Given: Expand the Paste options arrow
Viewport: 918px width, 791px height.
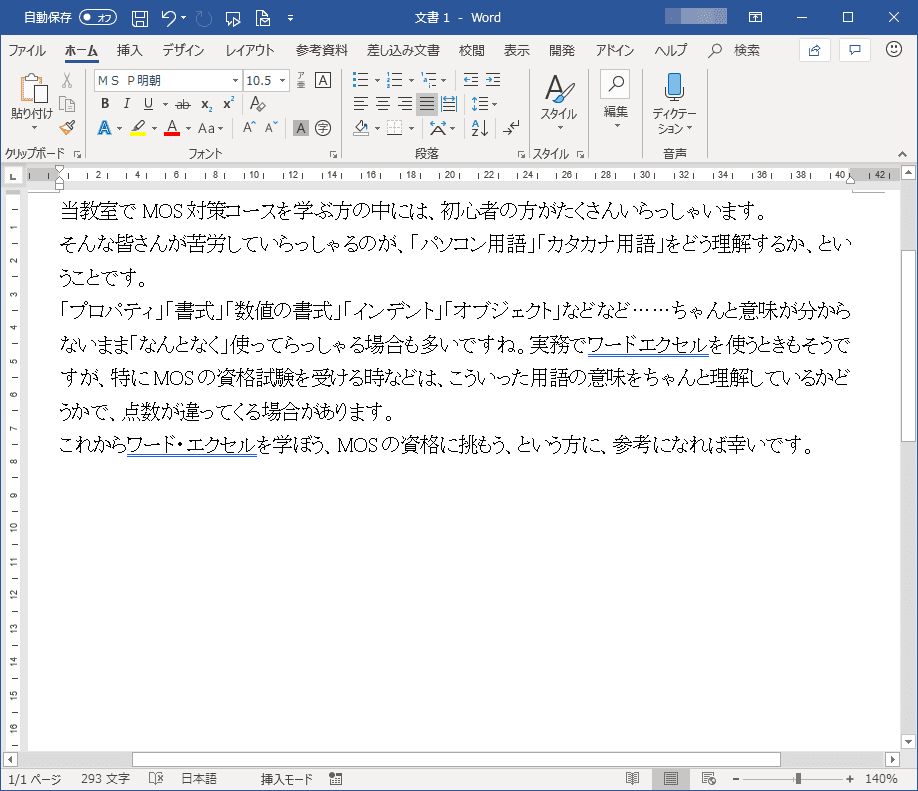Looking at the screenshot, I should click(x=34, y=128).
